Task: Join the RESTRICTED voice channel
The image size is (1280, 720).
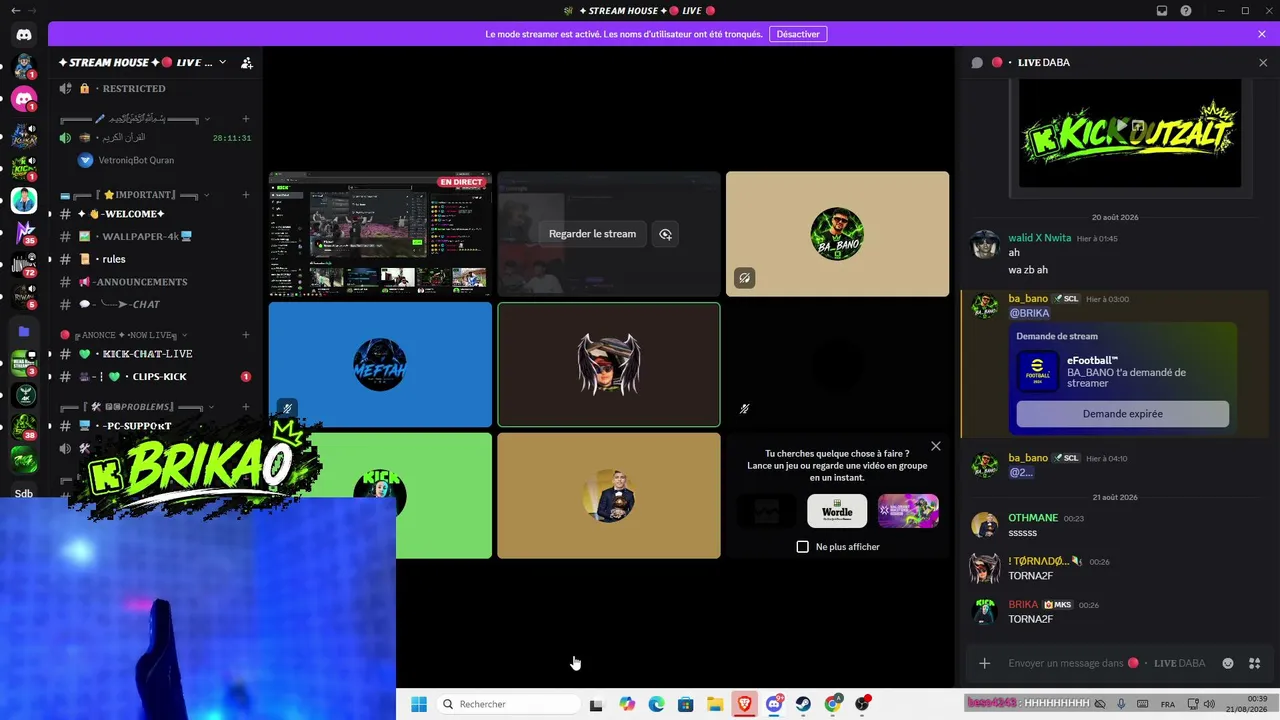Action: (x=156, y=88)
